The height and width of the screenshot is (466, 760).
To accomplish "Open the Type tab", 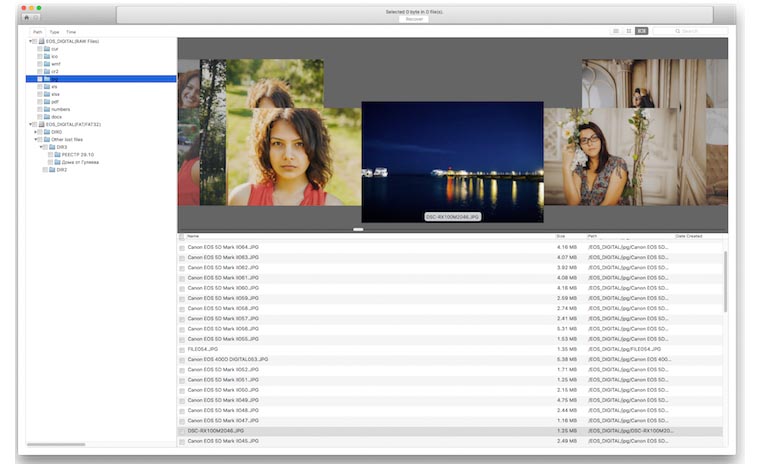I will point(54,32).
